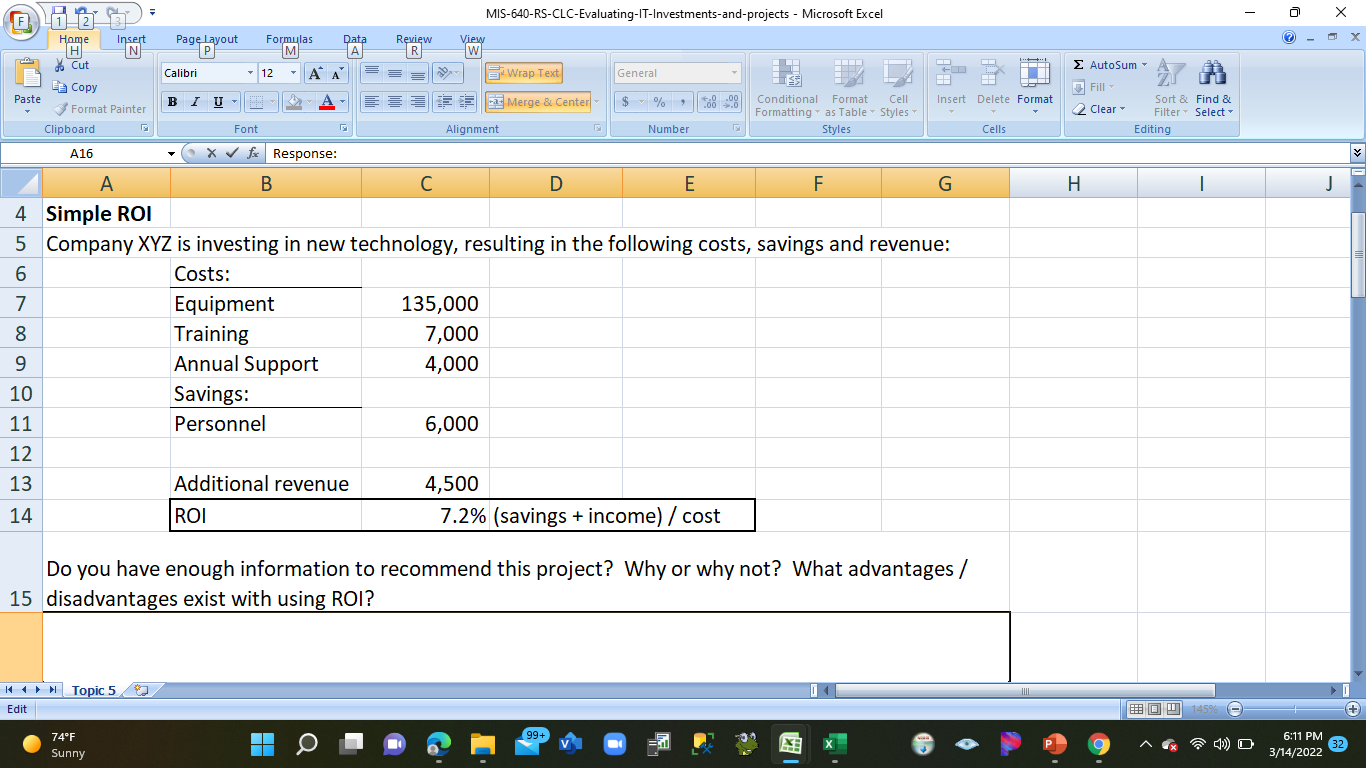Click the Copy button

click(x=75, y=87)
